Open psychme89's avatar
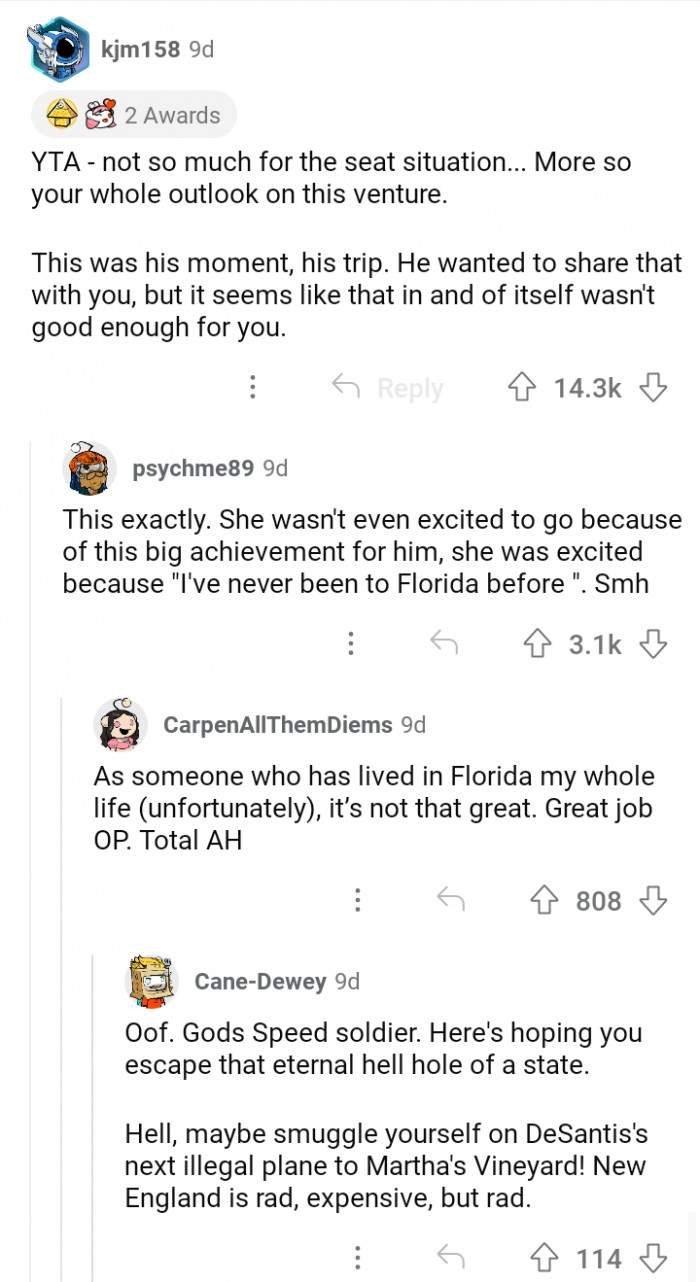The image size is (700, 1282). coord(90,467)
